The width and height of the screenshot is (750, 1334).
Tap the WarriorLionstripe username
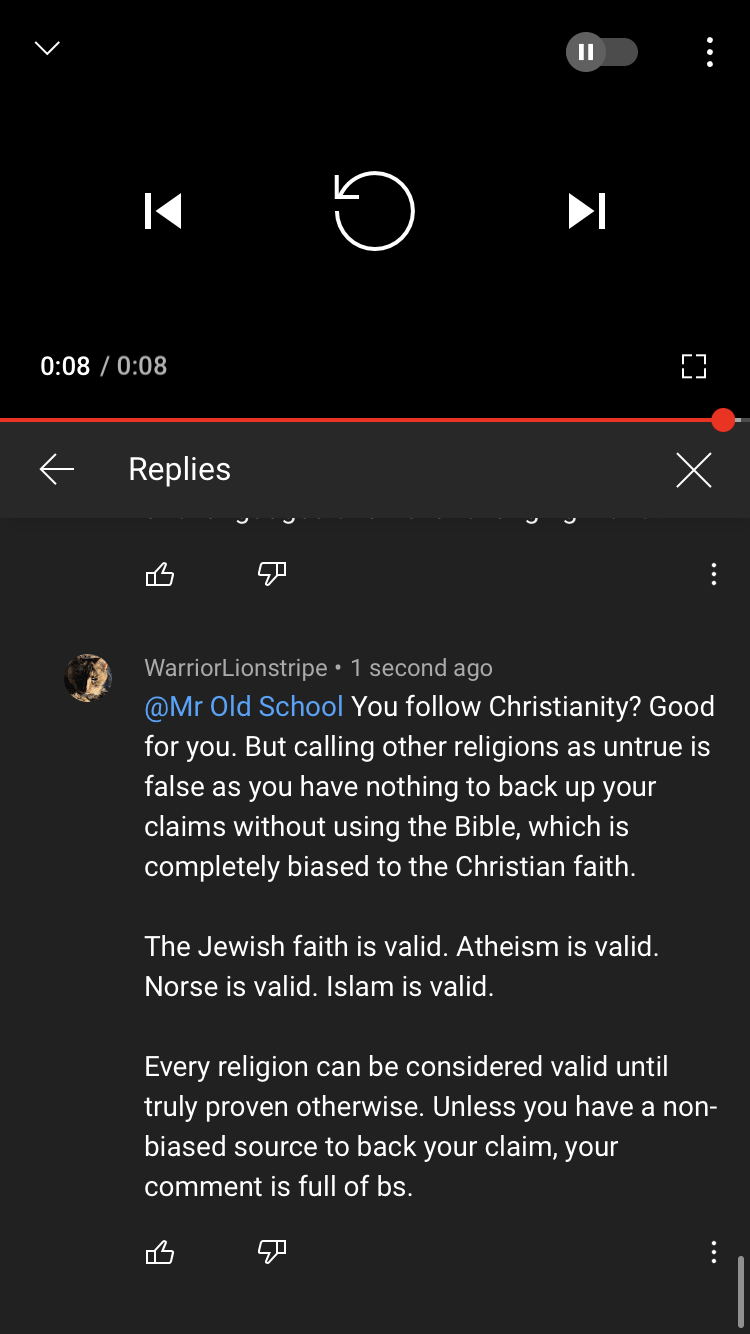pyautogui.click(x=236, y=668)
